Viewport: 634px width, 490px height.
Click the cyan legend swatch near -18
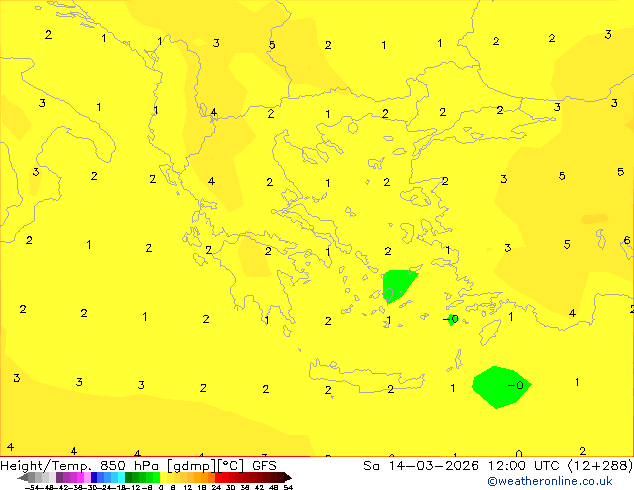point(121,477)
